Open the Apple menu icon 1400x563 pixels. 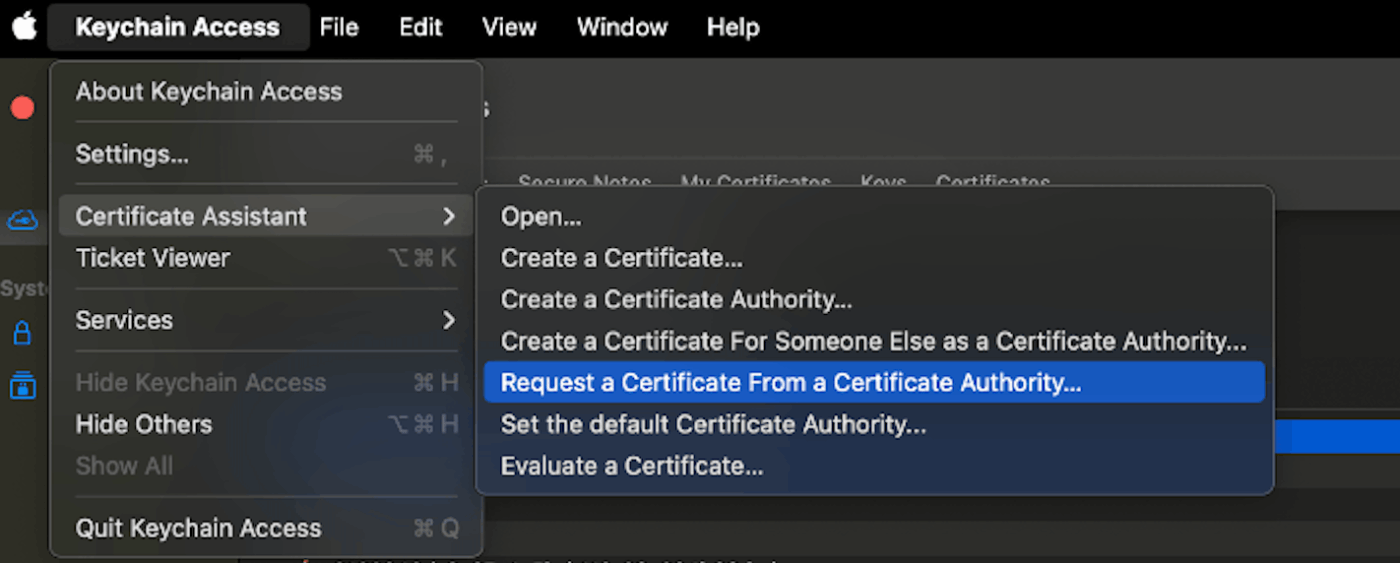24,27
